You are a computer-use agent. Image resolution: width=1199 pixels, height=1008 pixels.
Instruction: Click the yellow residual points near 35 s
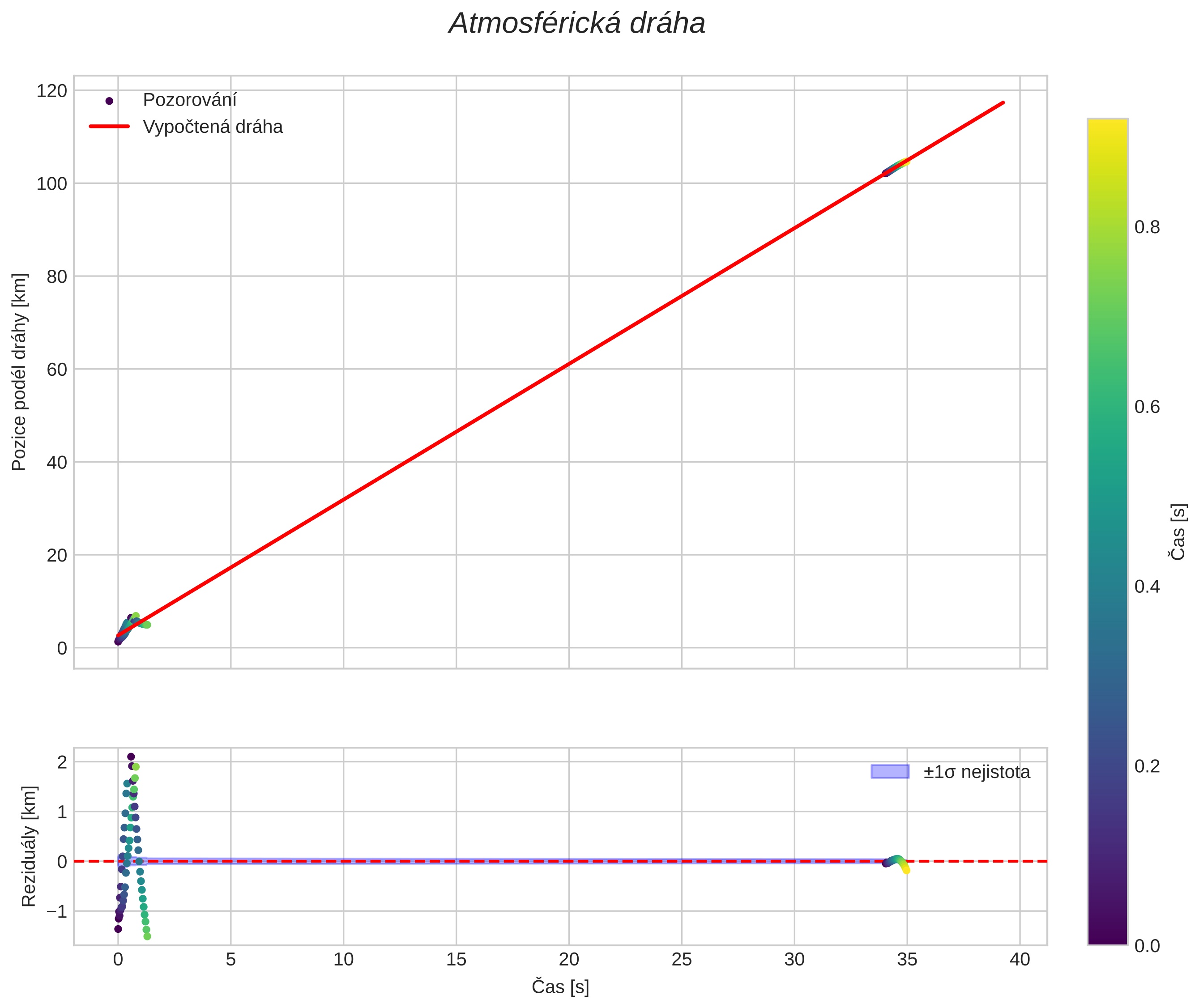905,868
